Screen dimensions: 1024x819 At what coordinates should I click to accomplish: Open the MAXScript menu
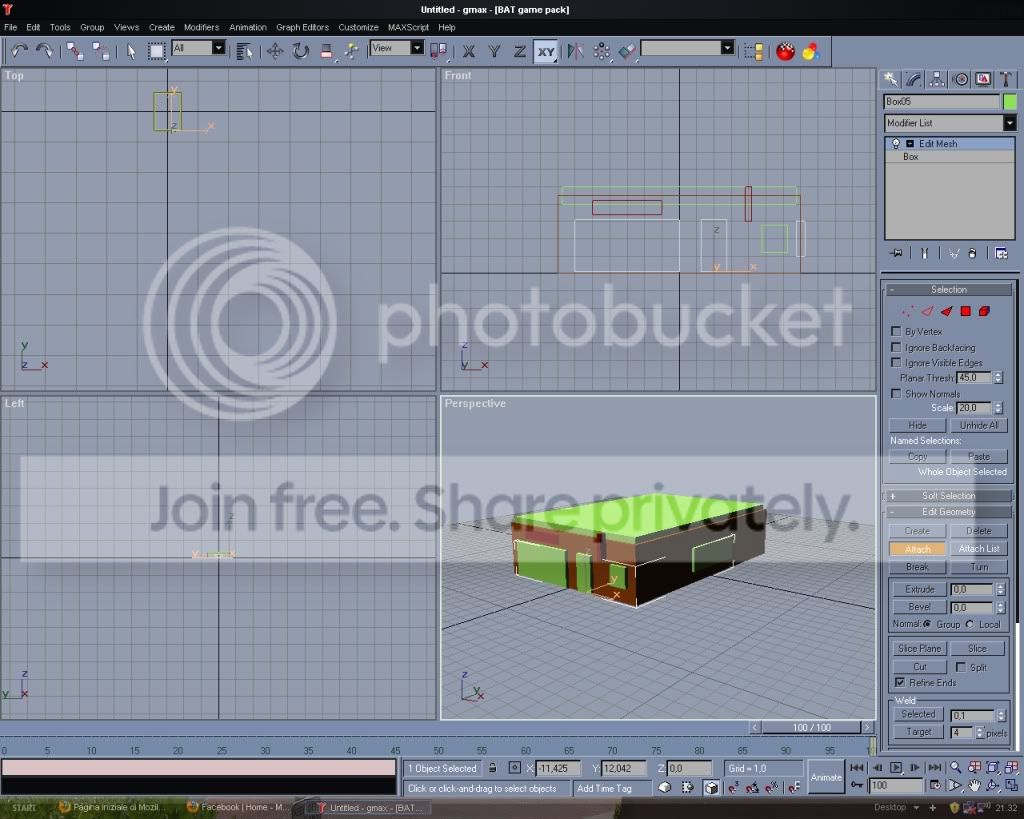(x=408, y=27)
